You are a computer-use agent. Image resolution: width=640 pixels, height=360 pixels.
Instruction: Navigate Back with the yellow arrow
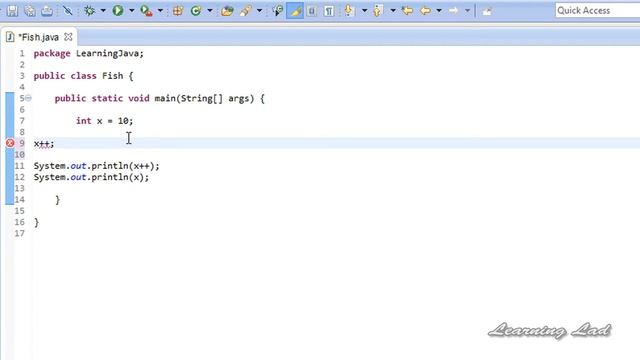[425, 11]
